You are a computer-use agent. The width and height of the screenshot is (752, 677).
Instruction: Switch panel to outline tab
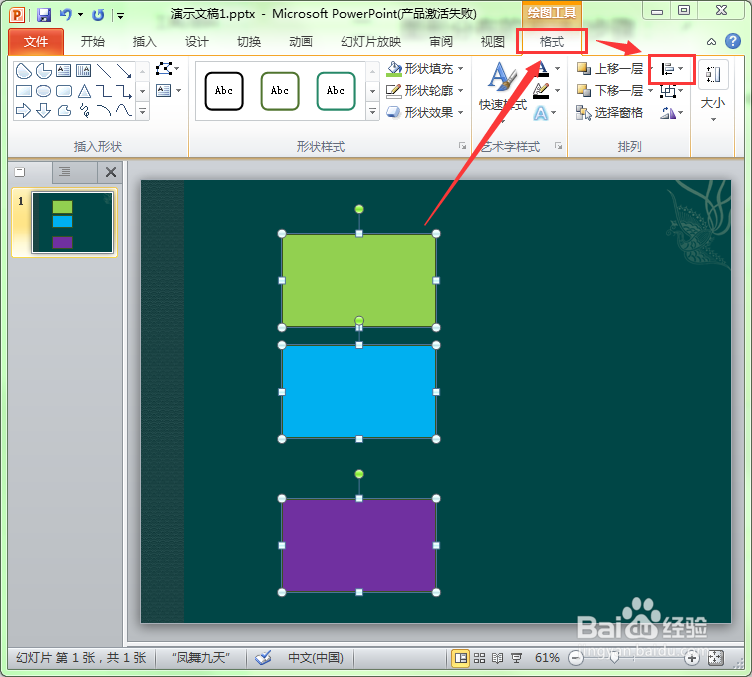click(x=64, y=171)
